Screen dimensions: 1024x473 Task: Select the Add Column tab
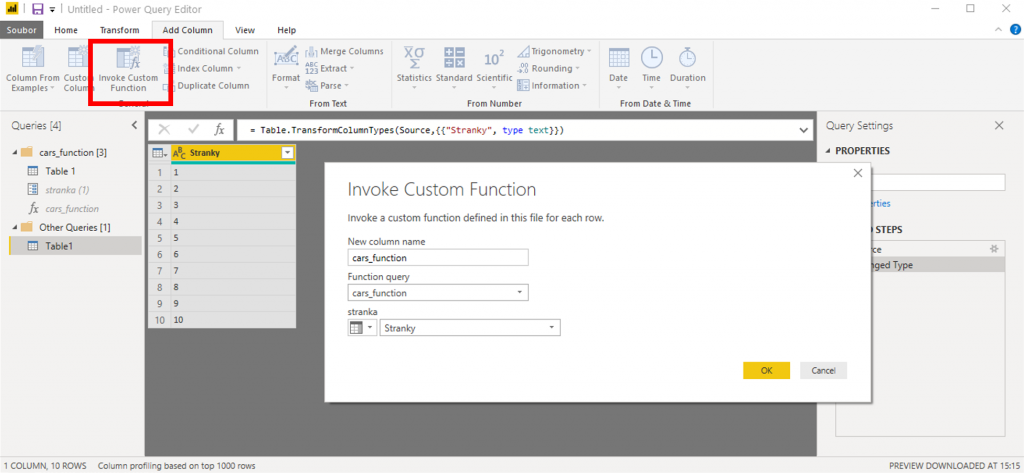(x=187, y=30)
